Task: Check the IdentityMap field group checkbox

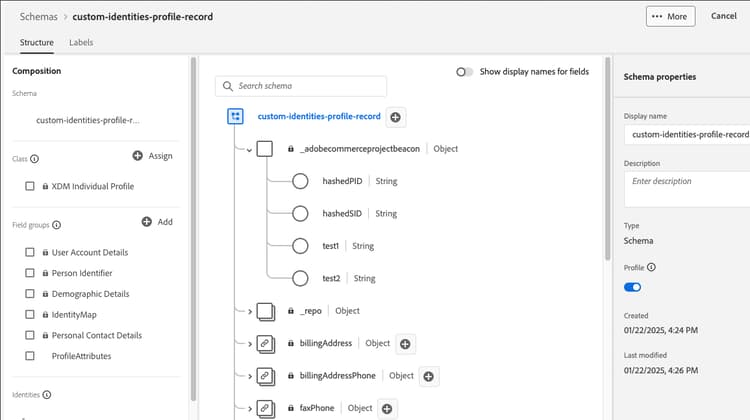Action: tap(30, 314)
